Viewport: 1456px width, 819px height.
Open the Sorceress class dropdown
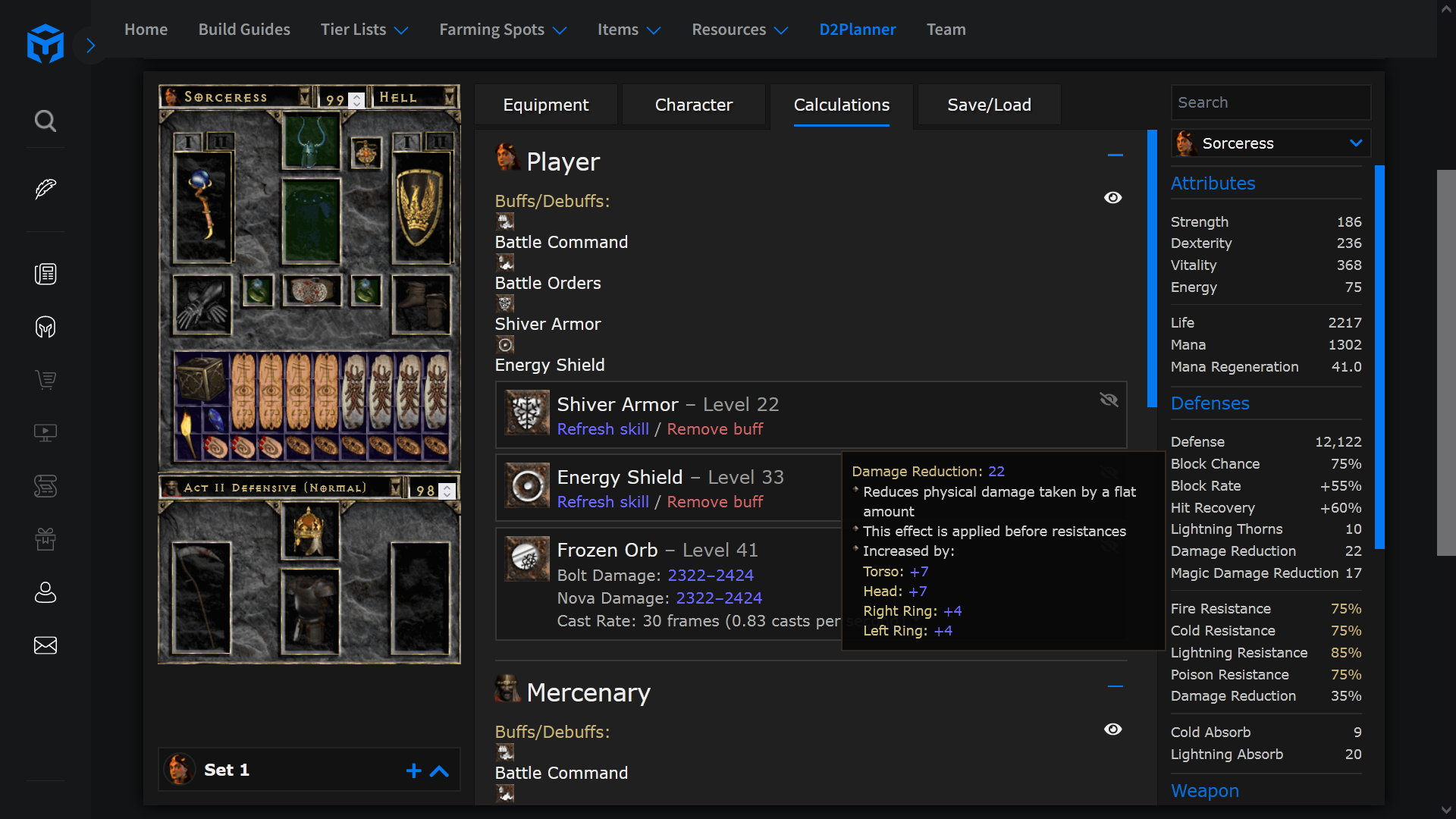pos(1271,143)
